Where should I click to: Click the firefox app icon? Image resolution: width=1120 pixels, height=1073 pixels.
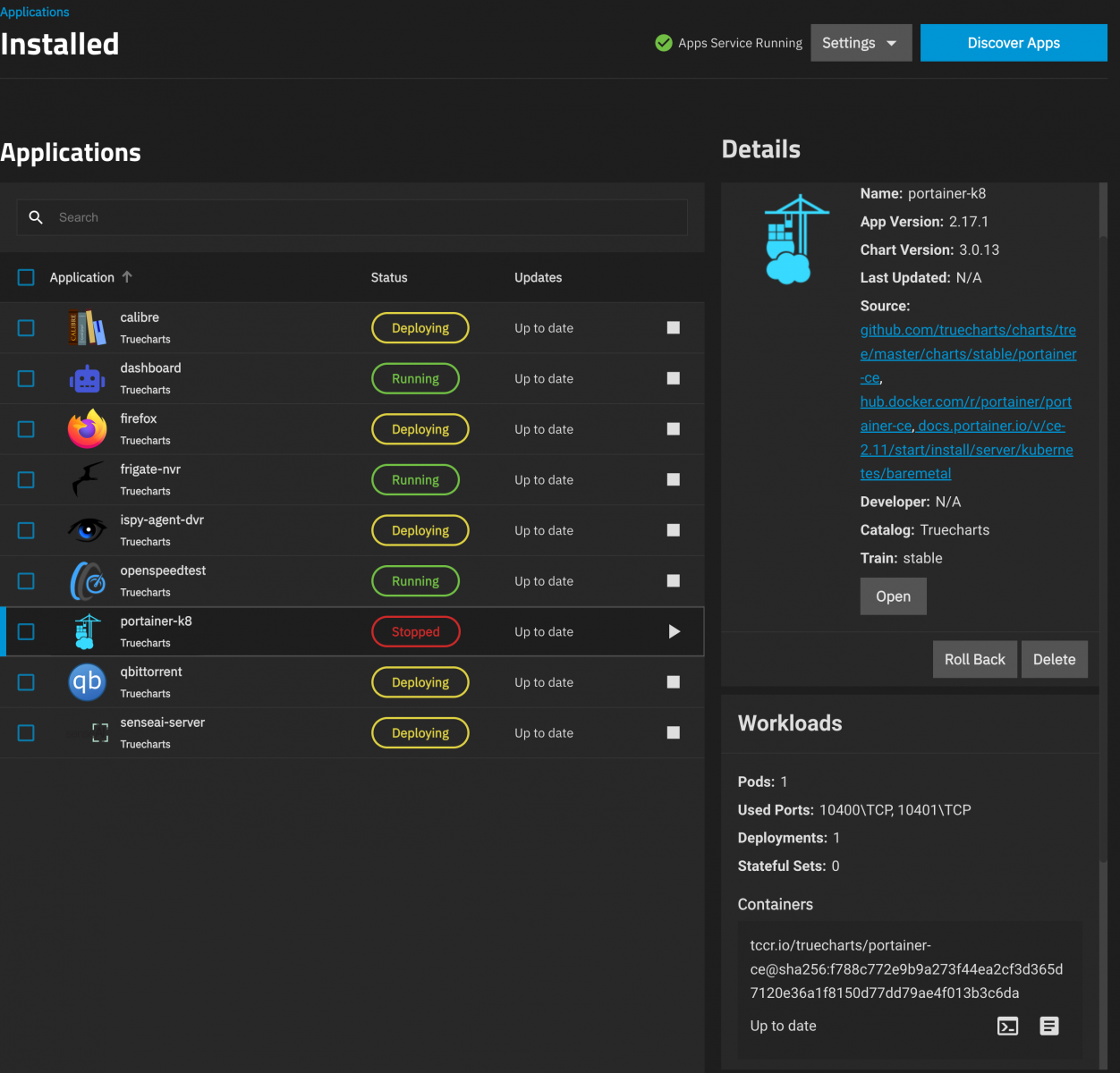tap(88, 429)
